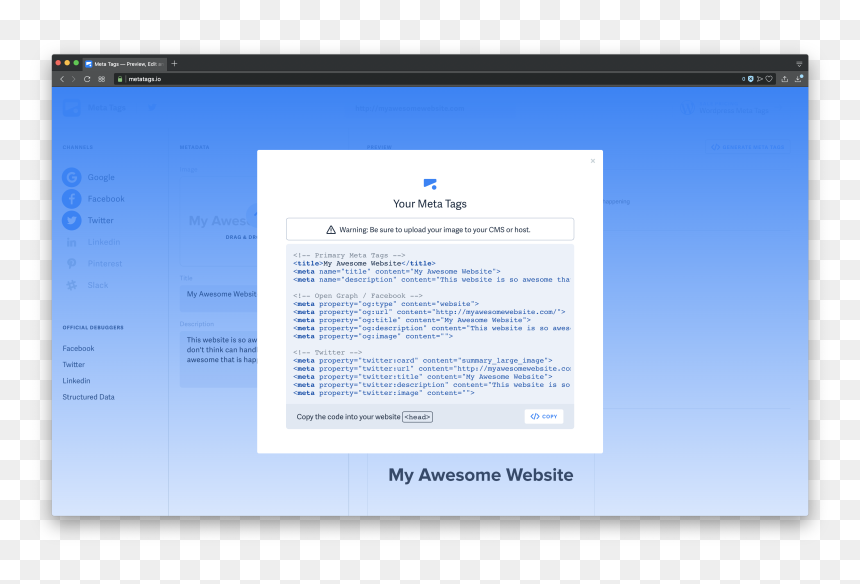Go forward with the browser forward arrow
Viewport: 860px width, 584px height.
[x=73, y=79]
